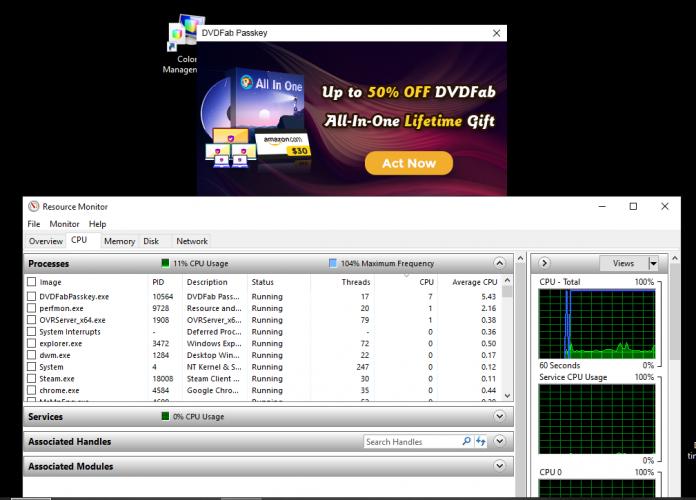This screenshot has width=696, height=500.
Task: Click the Views button
Action: pos(623,263)
